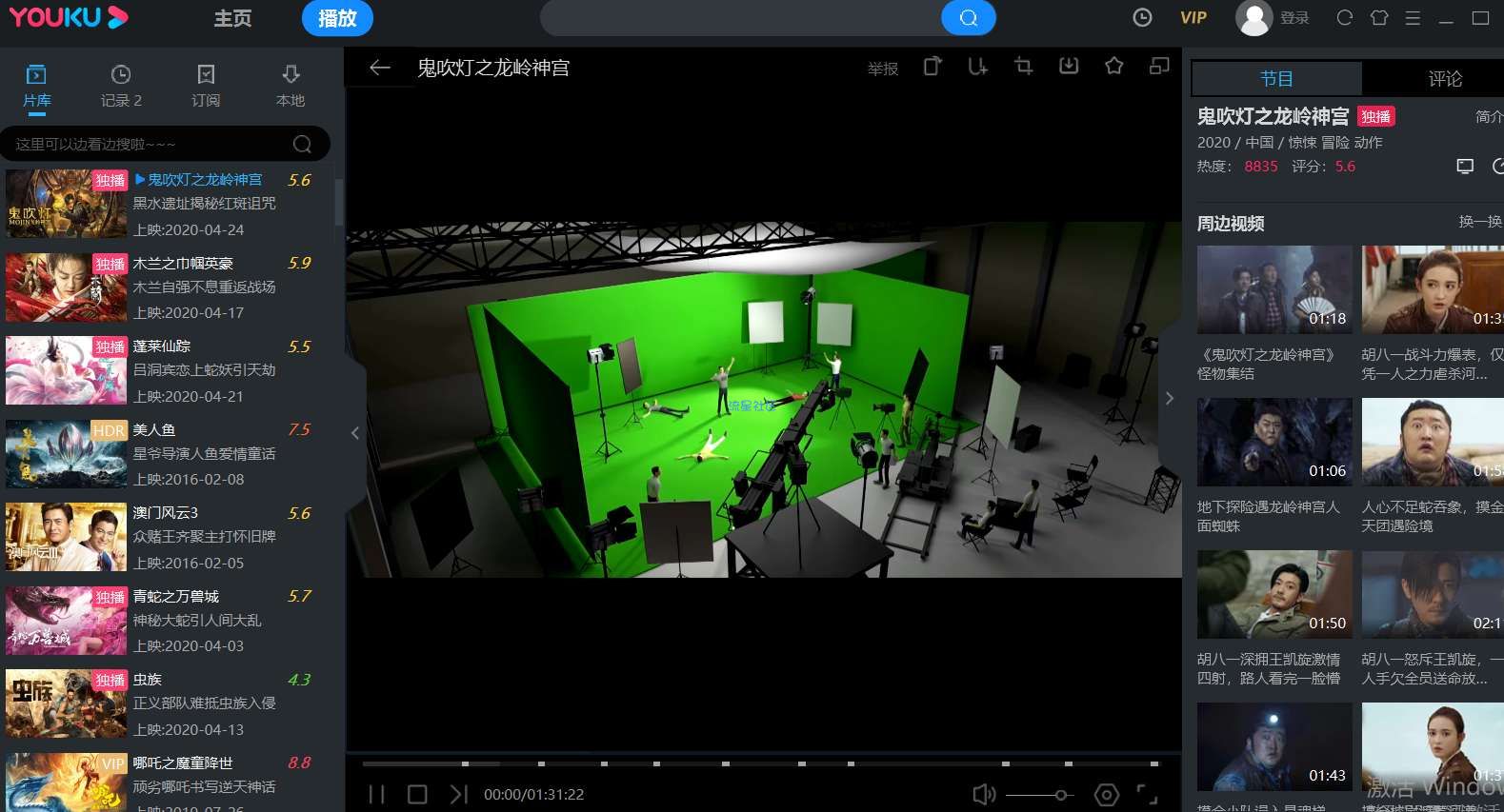Open 胡八一战斗力爆表 clip thumbnail

click(1433, 289)
